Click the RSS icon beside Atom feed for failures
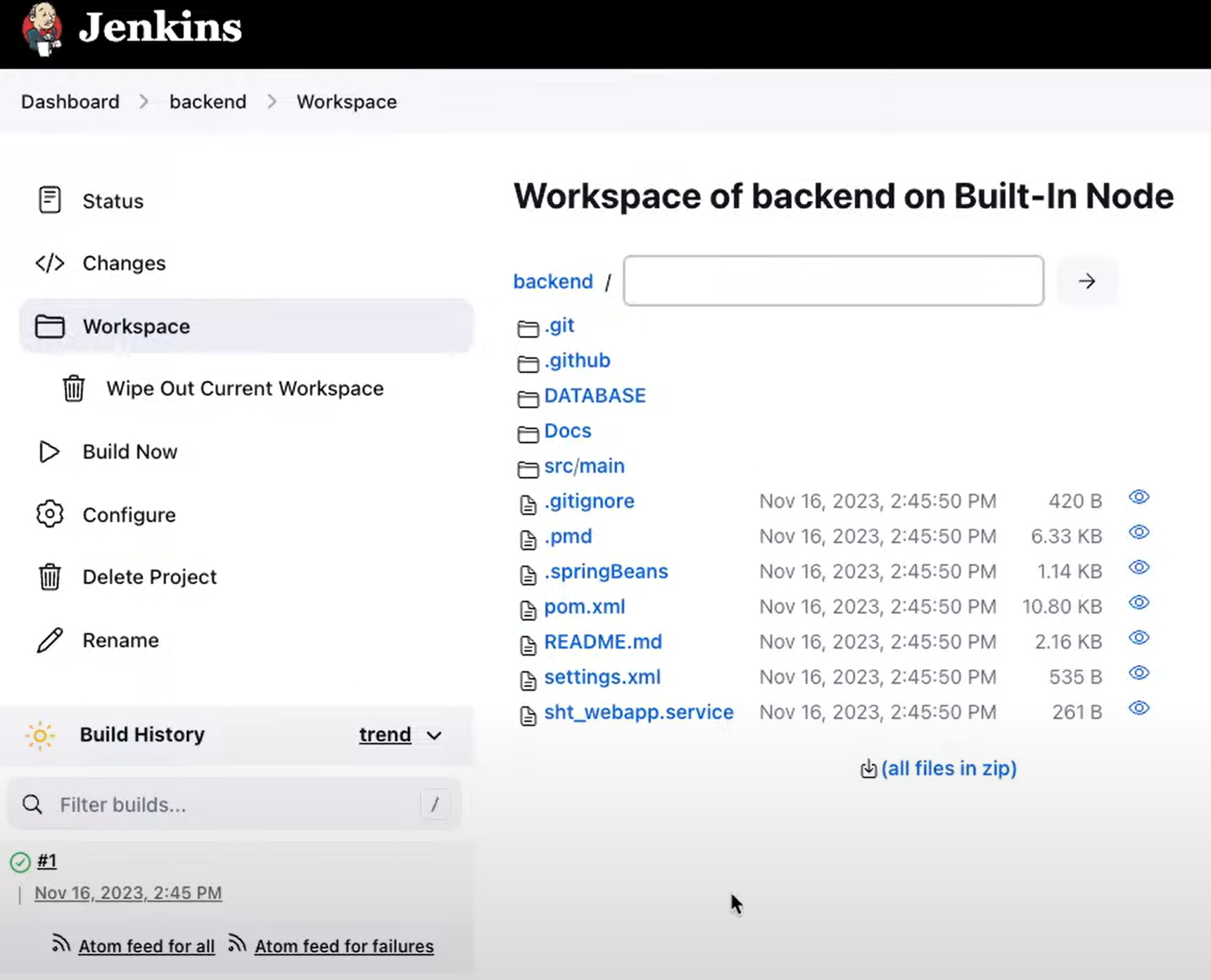Image resolution: width=1211 pixels, height=980 pixels. point(237,943)
